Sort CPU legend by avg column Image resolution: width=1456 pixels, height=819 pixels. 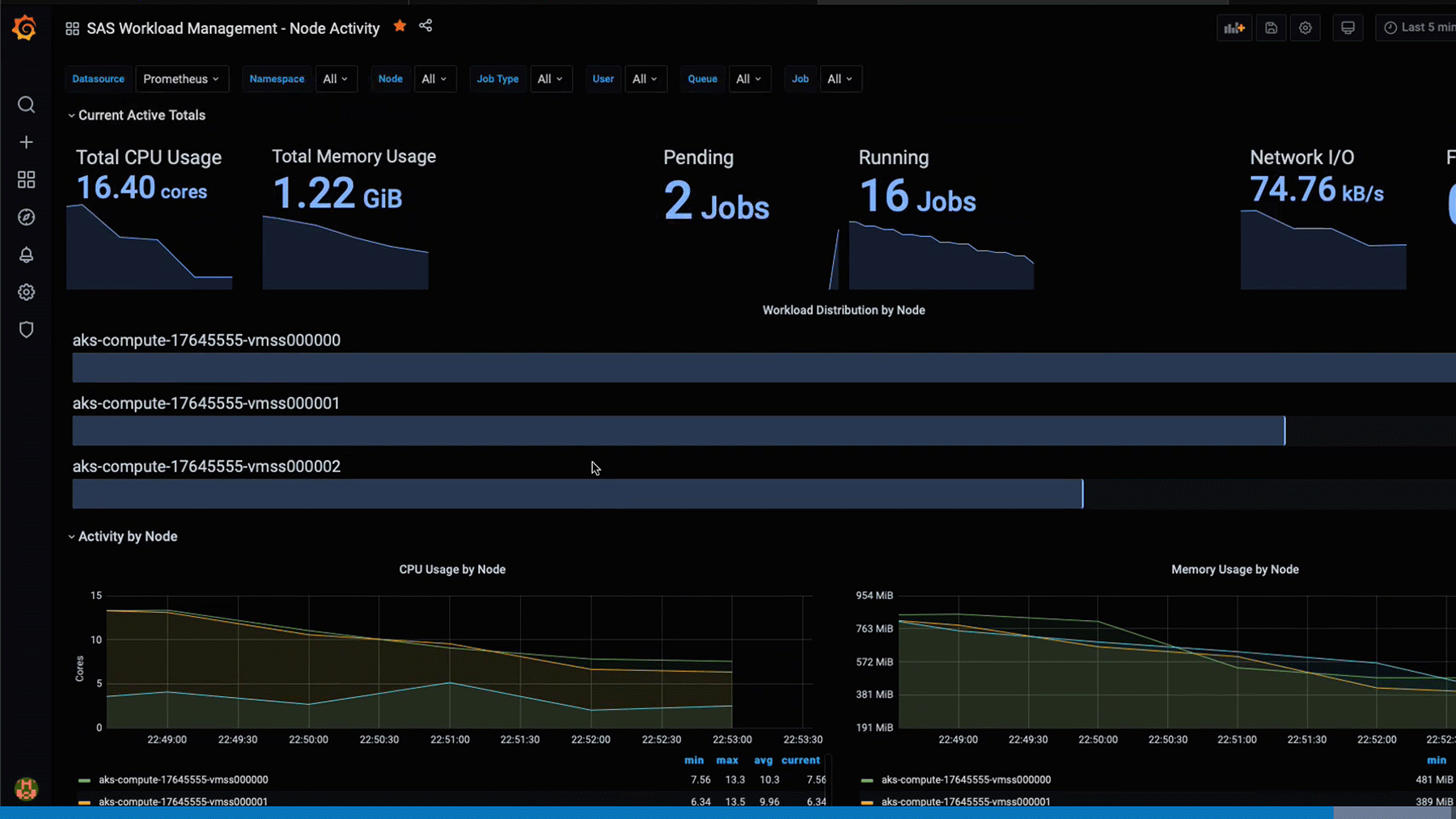tap(764, 760)
